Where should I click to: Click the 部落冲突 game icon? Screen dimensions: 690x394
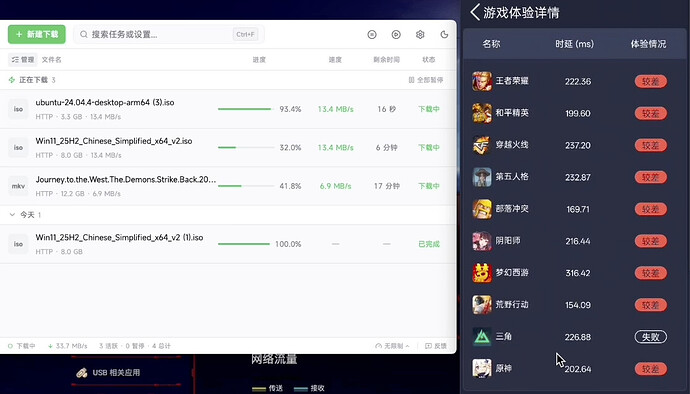click(x=482, y=209)
